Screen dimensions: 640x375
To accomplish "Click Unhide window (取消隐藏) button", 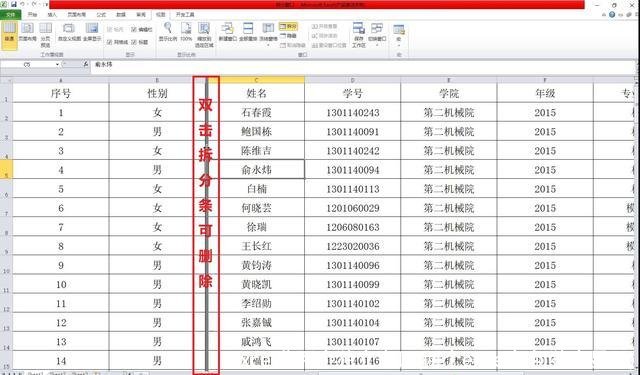I will click(x=293, y=45).
